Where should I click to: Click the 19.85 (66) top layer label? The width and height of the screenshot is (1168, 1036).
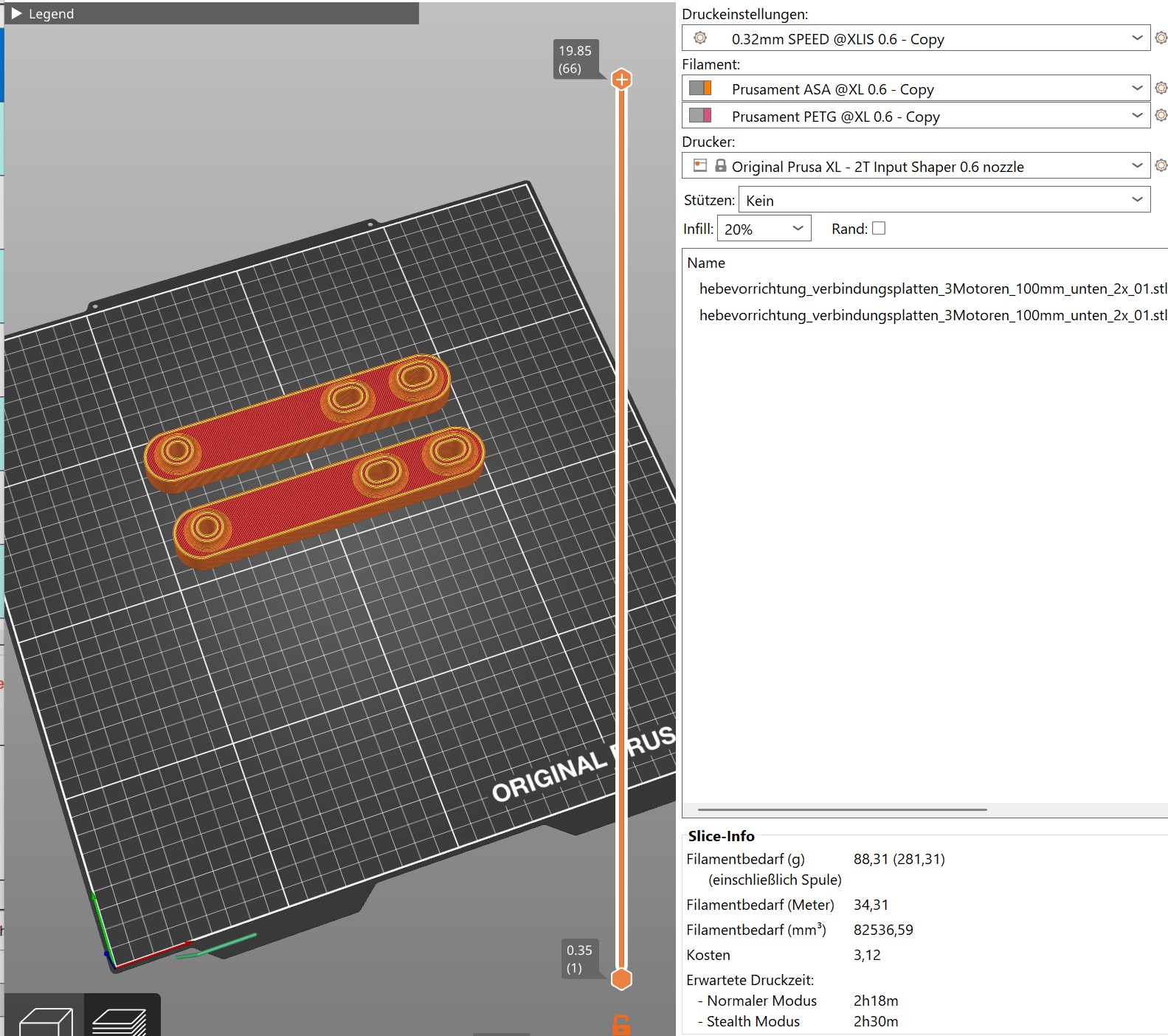575,60
